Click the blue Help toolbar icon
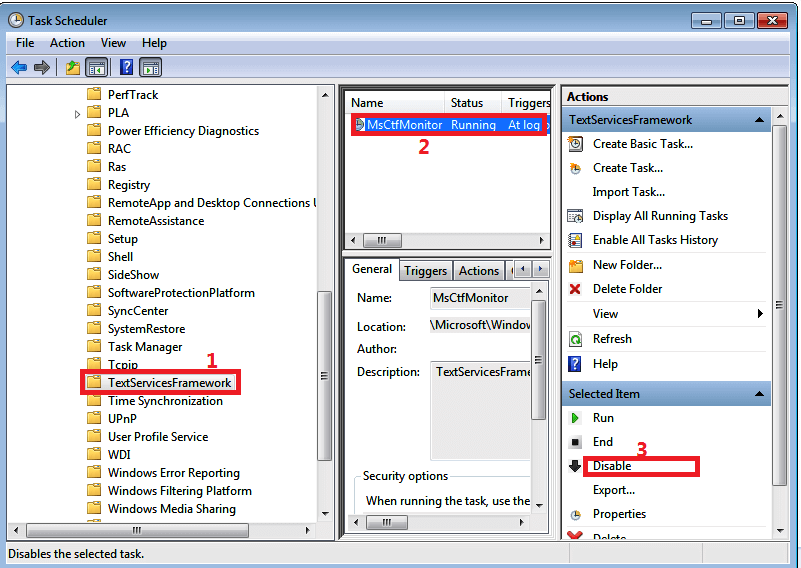Image resolution: width=801 pixels, height=568 pixels. click(126, 67)
